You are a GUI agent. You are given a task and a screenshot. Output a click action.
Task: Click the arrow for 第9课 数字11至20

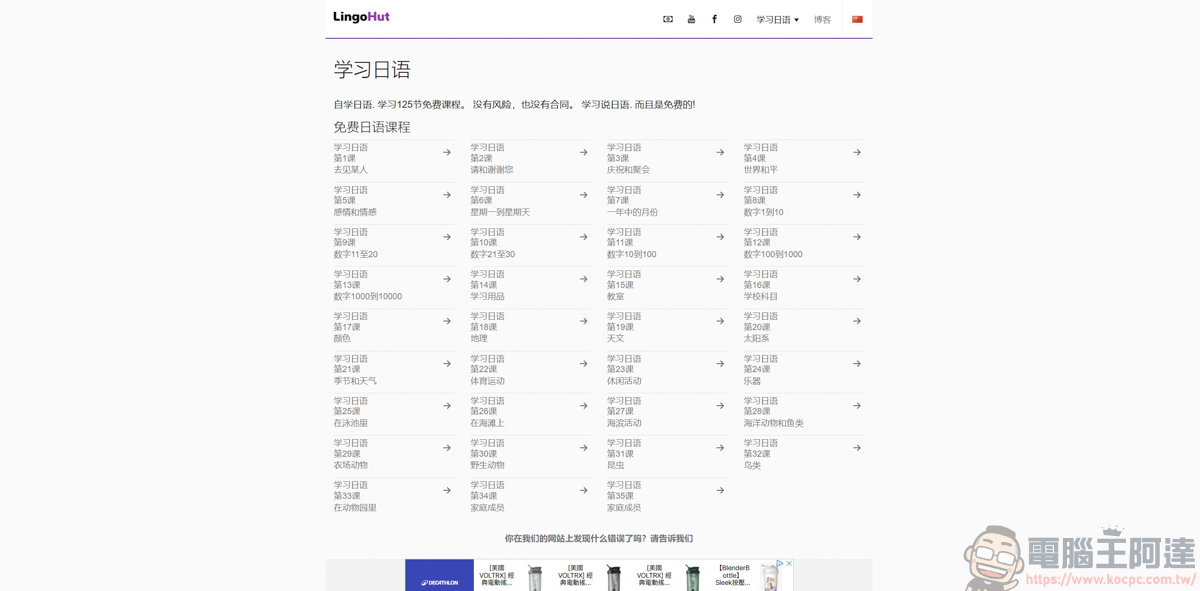(x=447, y=237)
